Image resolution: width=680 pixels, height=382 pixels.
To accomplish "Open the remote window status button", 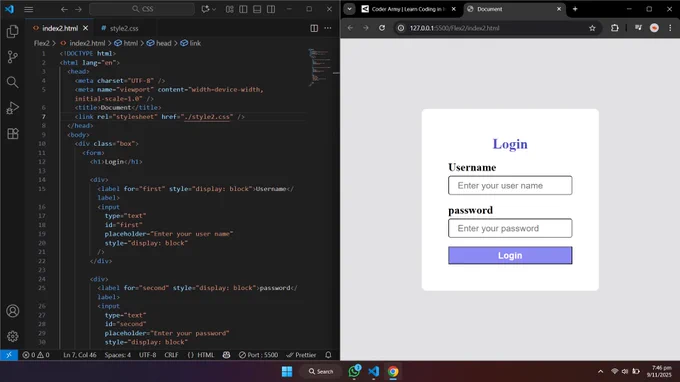I will [9, 355].
